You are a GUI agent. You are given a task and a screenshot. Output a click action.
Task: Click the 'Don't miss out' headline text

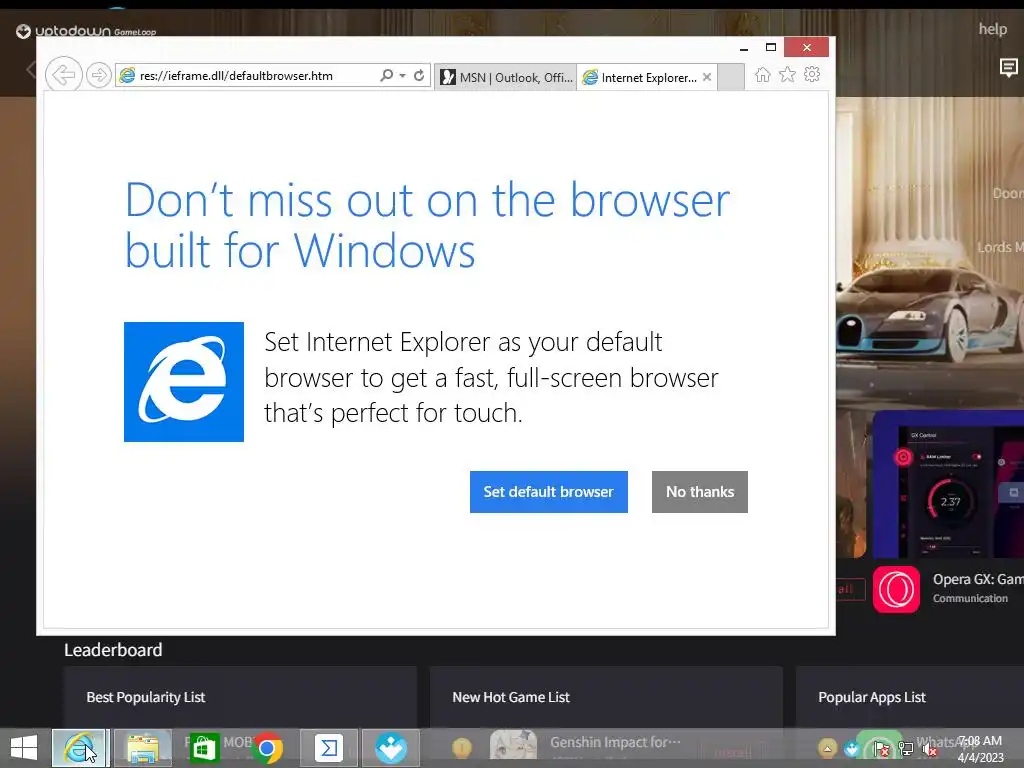[x=427, y=225]
